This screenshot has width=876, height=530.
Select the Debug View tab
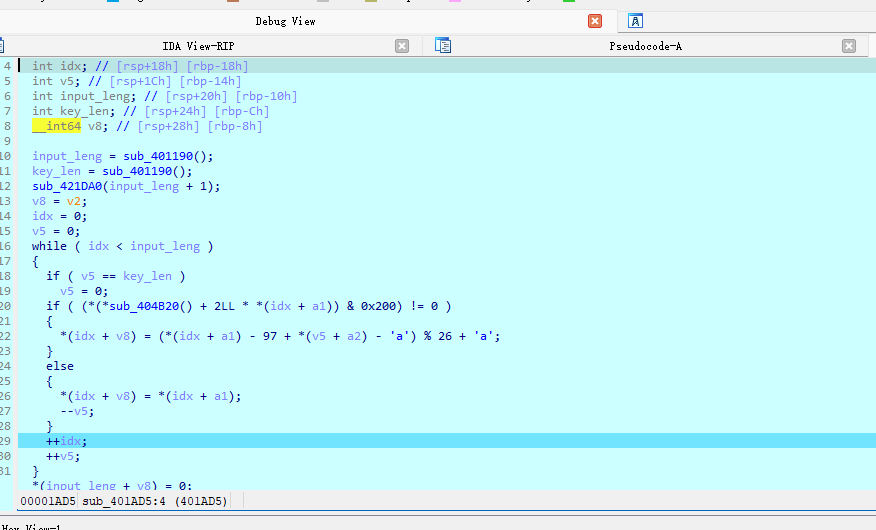click(285, 21)
